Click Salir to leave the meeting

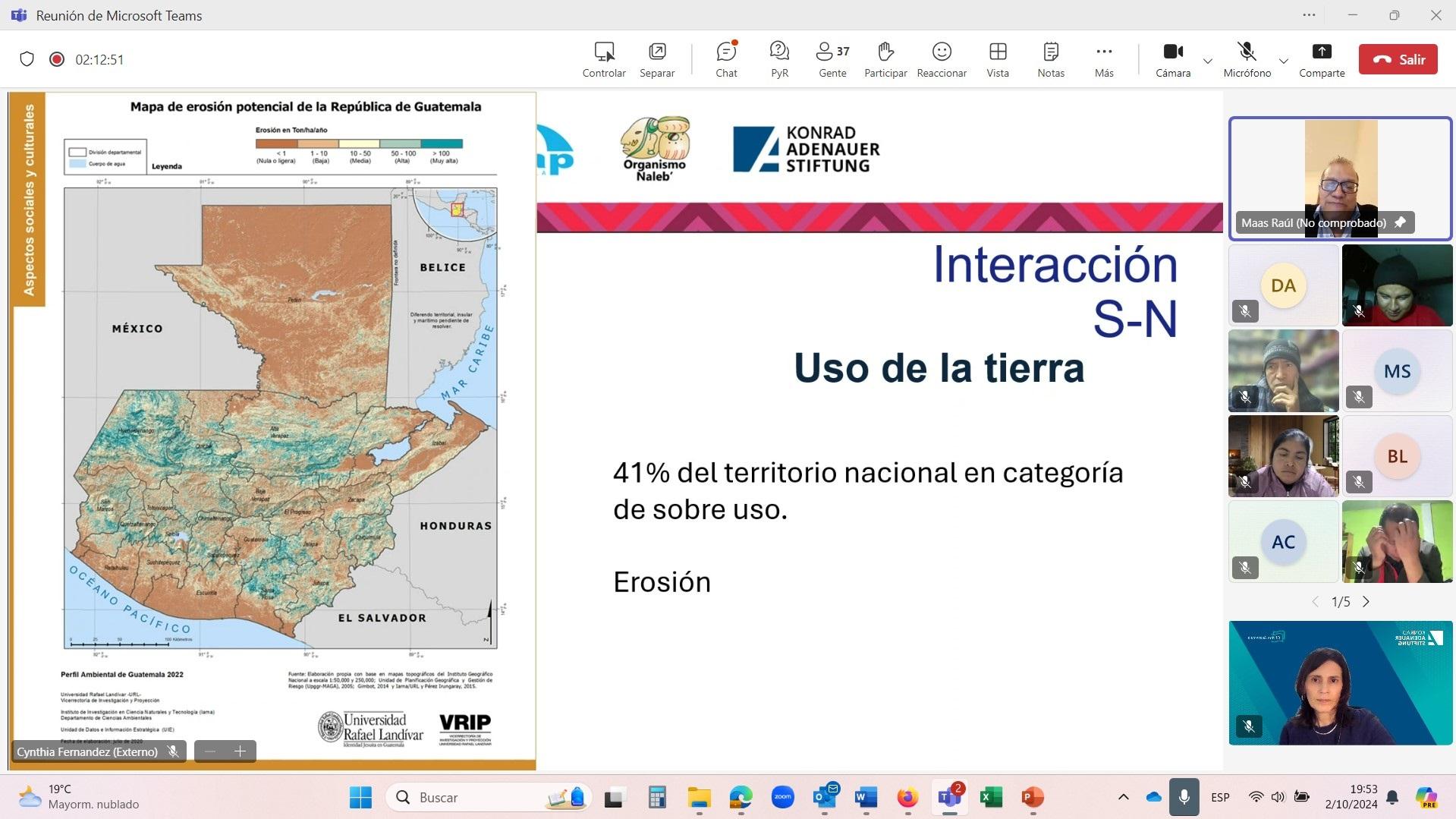click(1398, 59)
